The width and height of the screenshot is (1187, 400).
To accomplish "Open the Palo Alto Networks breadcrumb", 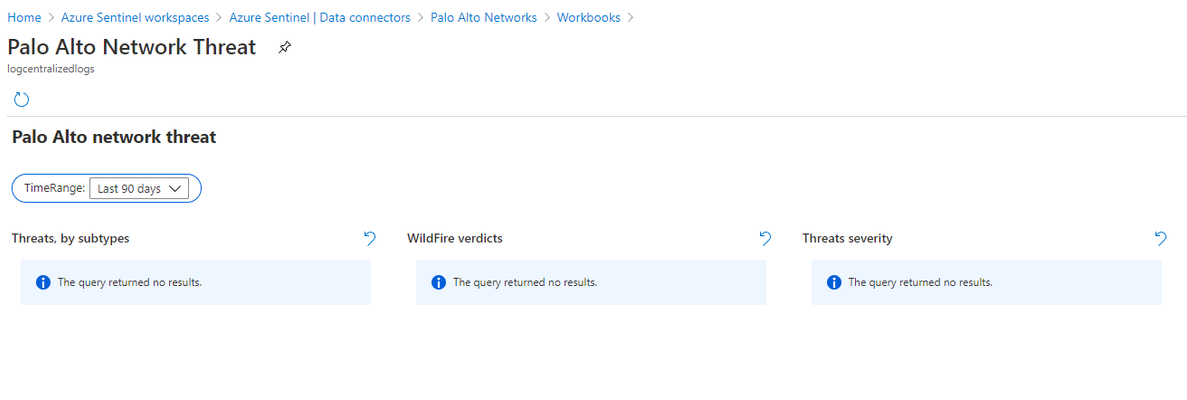I will (x=484, y=17).
